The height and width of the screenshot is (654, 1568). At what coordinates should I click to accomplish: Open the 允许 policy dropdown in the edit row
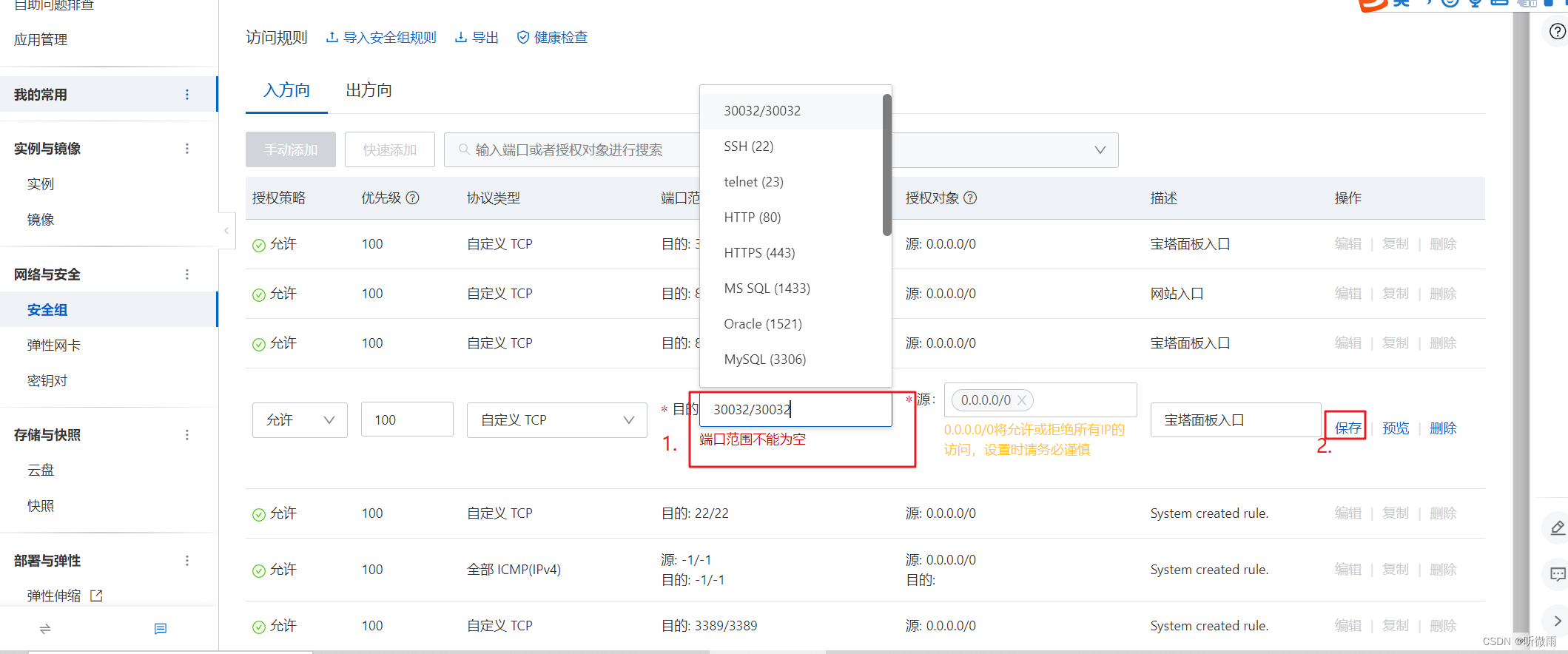pos(300,419)
